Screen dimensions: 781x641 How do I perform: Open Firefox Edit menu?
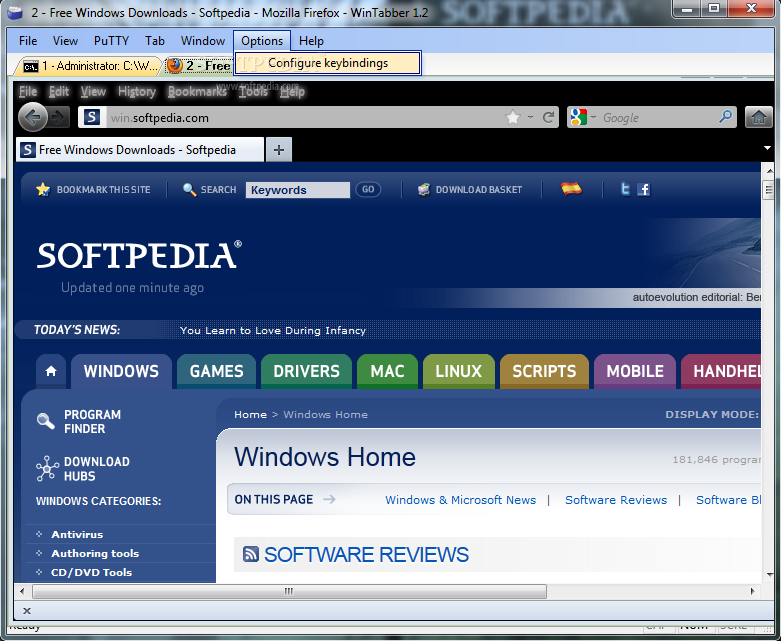click(59, 92)
